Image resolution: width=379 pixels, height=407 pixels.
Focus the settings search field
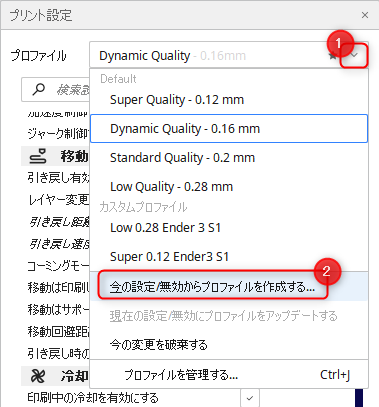click(x=56, y=90)
